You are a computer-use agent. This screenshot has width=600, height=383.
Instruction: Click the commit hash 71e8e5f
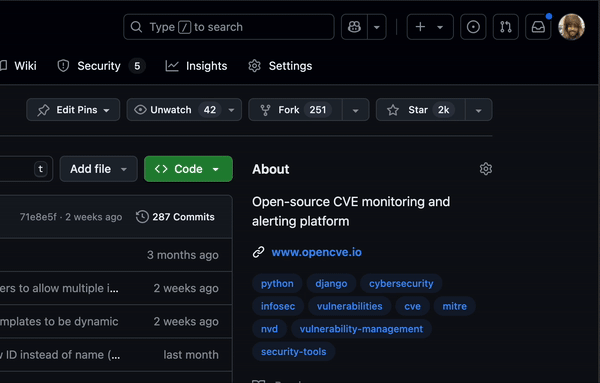pos(38,217)
